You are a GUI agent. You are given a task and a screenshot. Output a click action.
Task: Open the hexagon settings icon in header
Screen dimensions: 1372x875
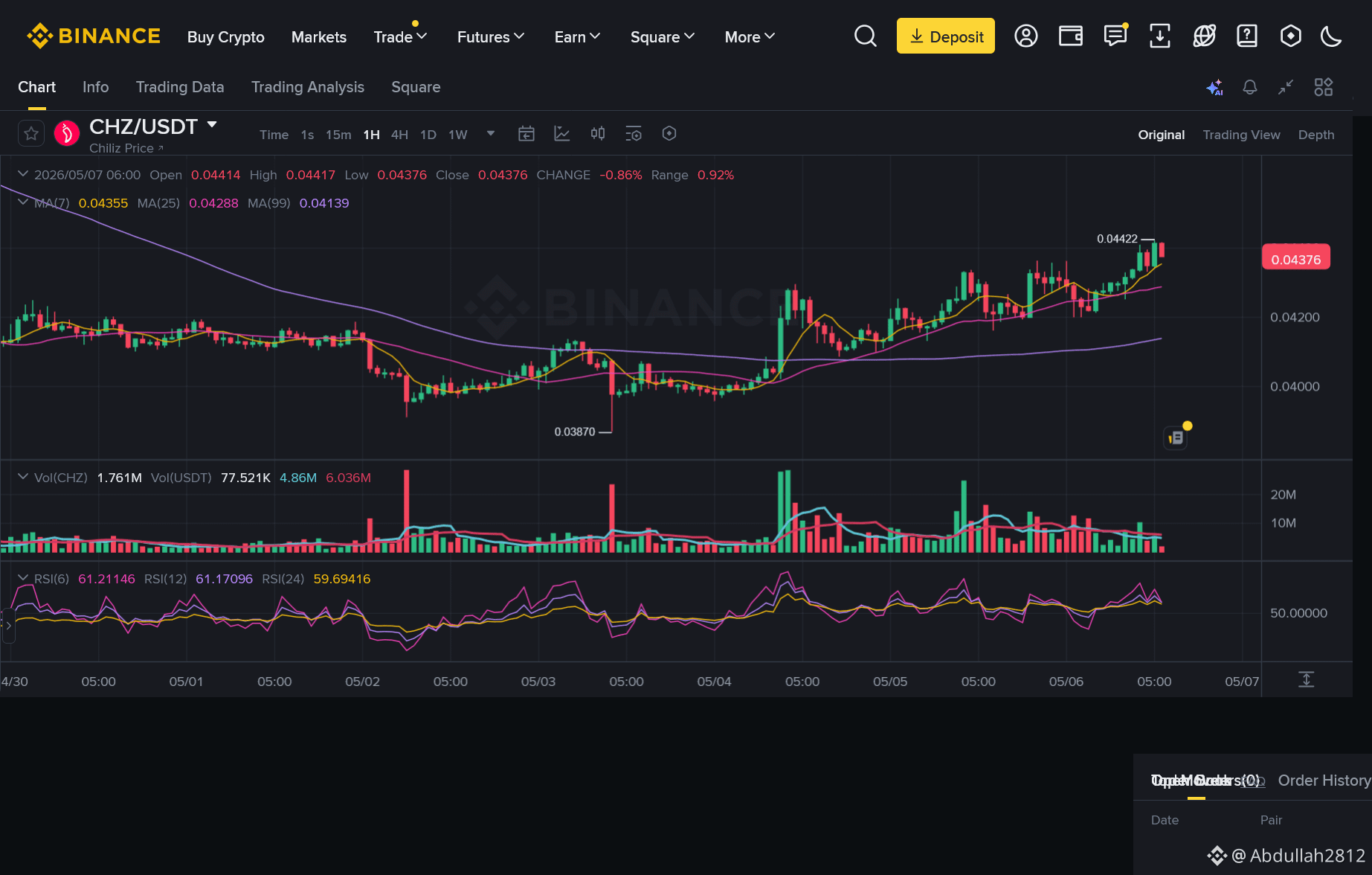[1291, 36]
